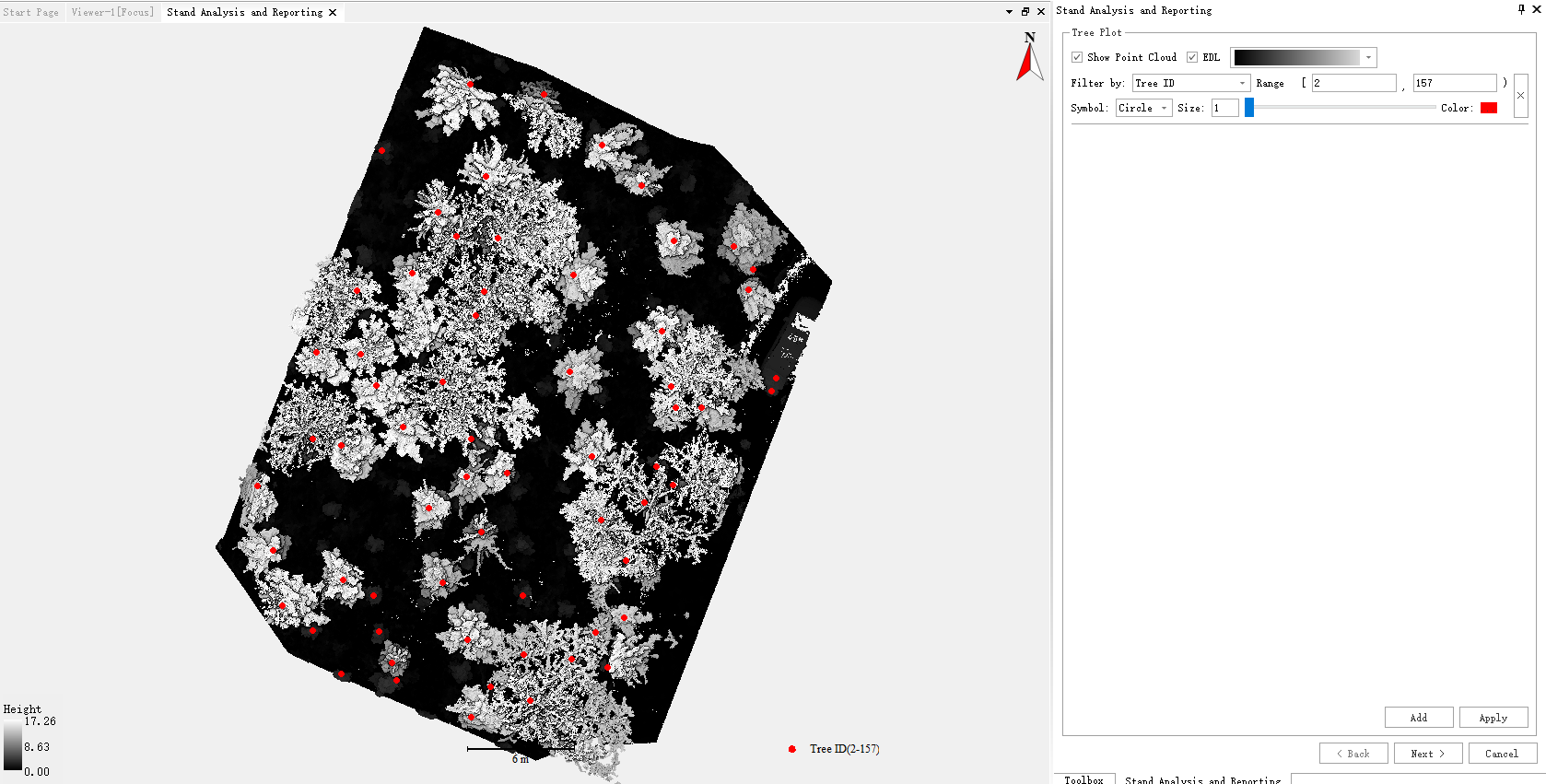1546x784 pixels.
Task: Close the Stand Analysis and Reporting tab
Action: pyautogui.click(x=333, y=12)
